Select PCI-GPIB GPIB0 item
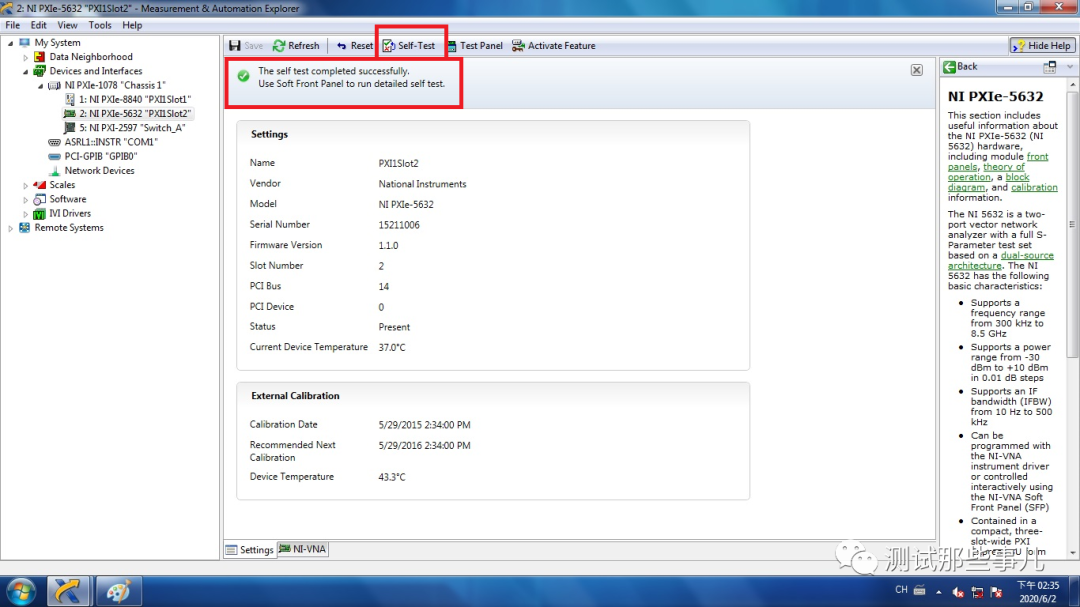The height and width of the screenshot is (607, 1080). tap(93, 156)
